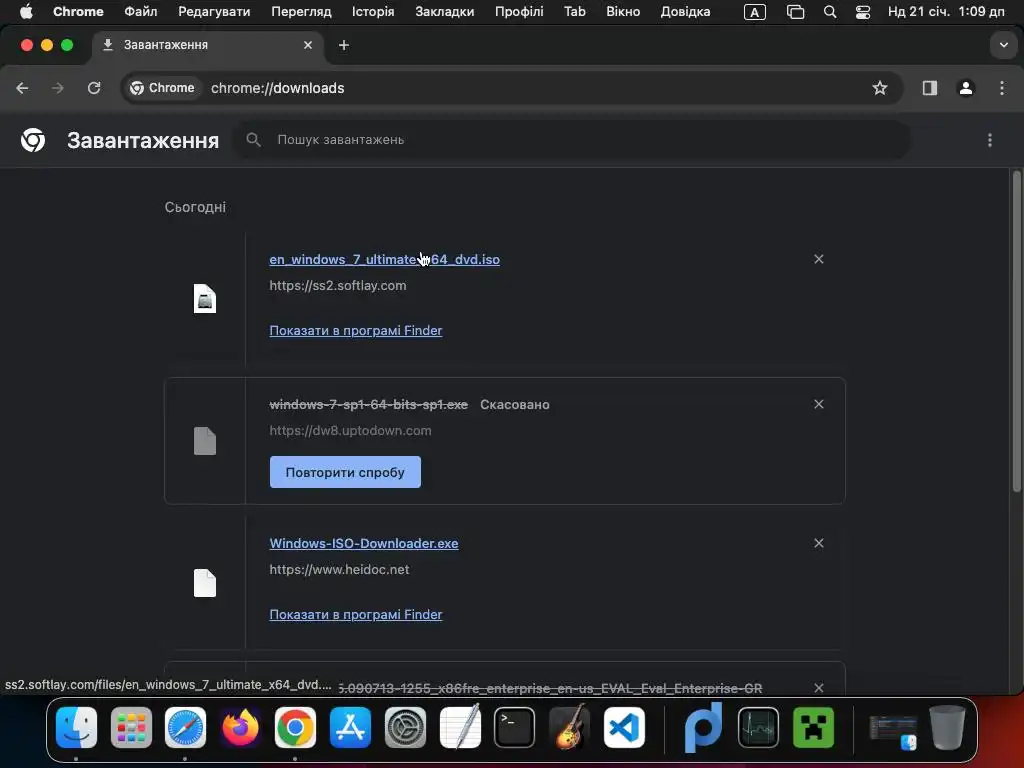Open System Settings from the Dock
1024x768 pixels.
point(405,728)
